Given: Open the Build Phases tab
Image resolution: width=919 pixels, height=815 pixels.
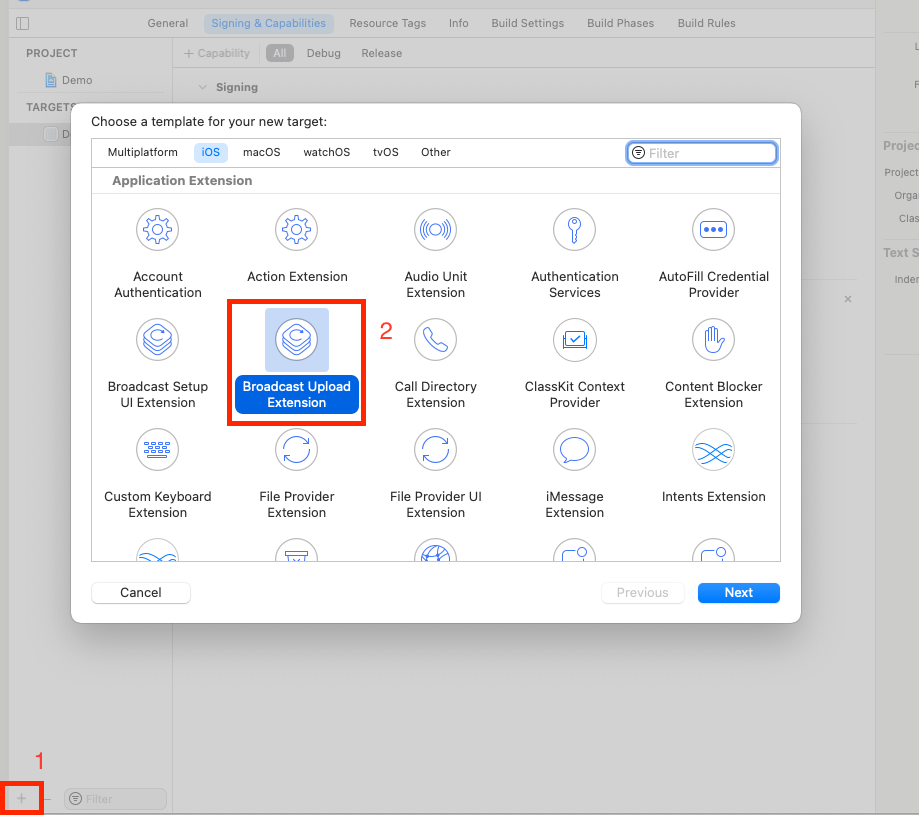Looking at the screenshot, I should [620, 23].
